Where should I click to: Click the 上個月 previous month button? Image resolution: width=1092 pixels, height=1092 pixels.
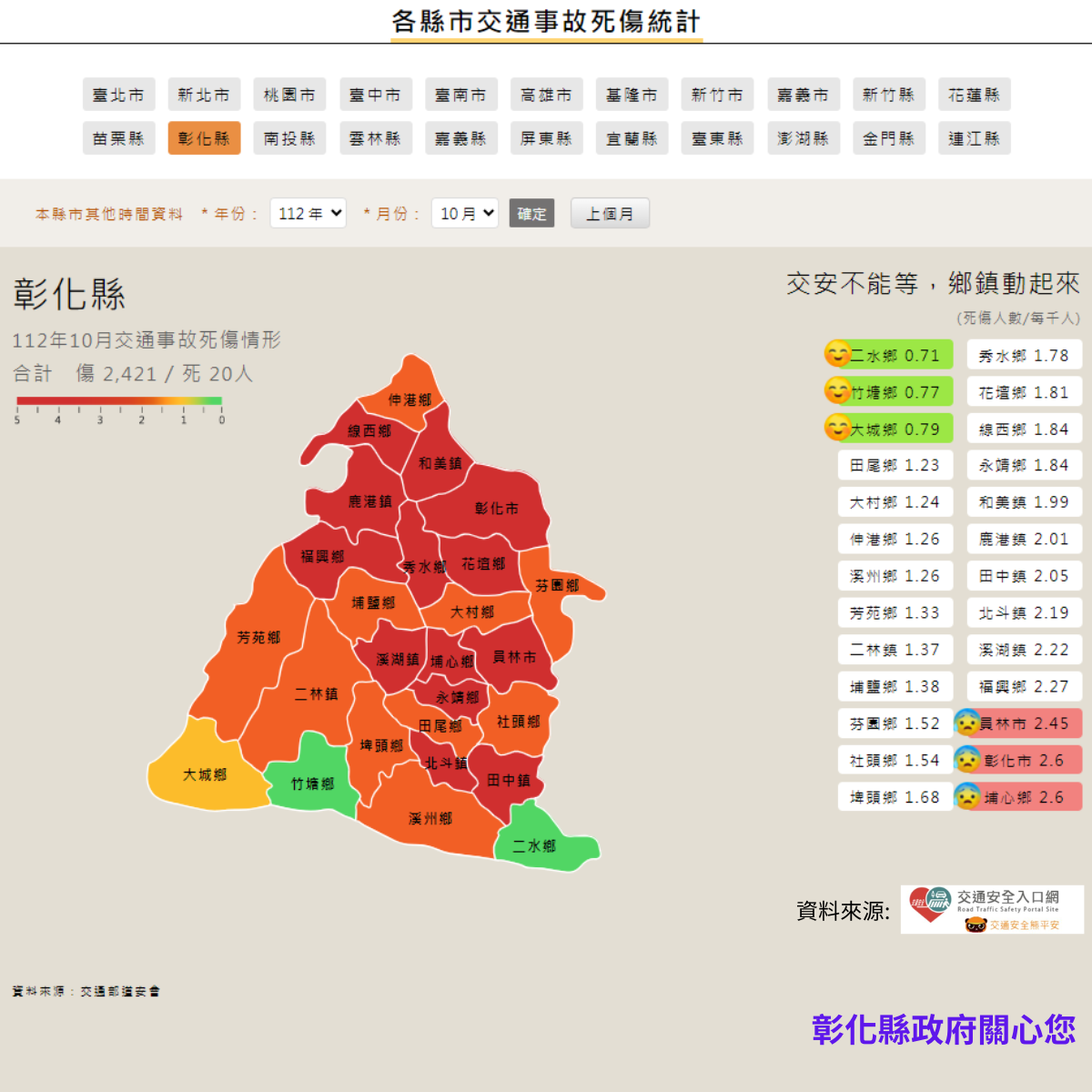pos(610,213)
